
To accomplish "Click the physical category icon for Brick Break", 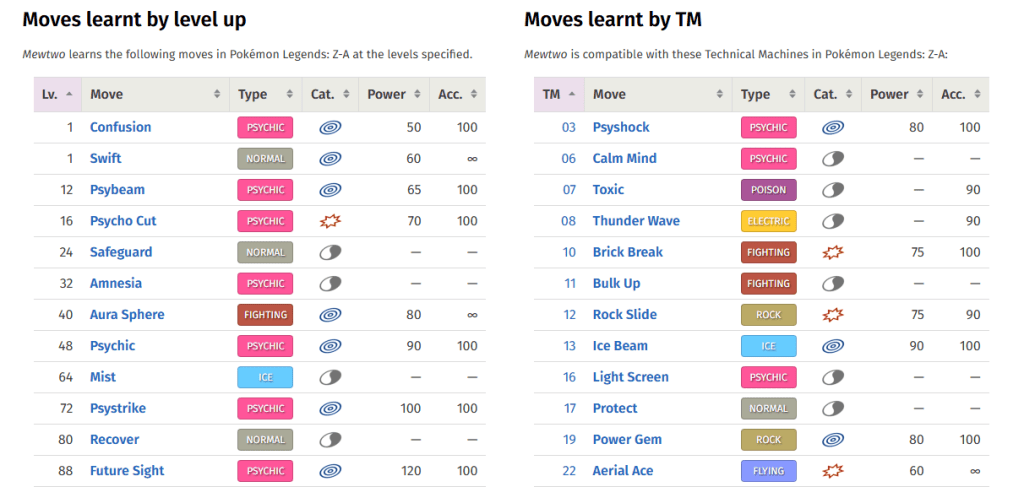I will click(833, 252).
